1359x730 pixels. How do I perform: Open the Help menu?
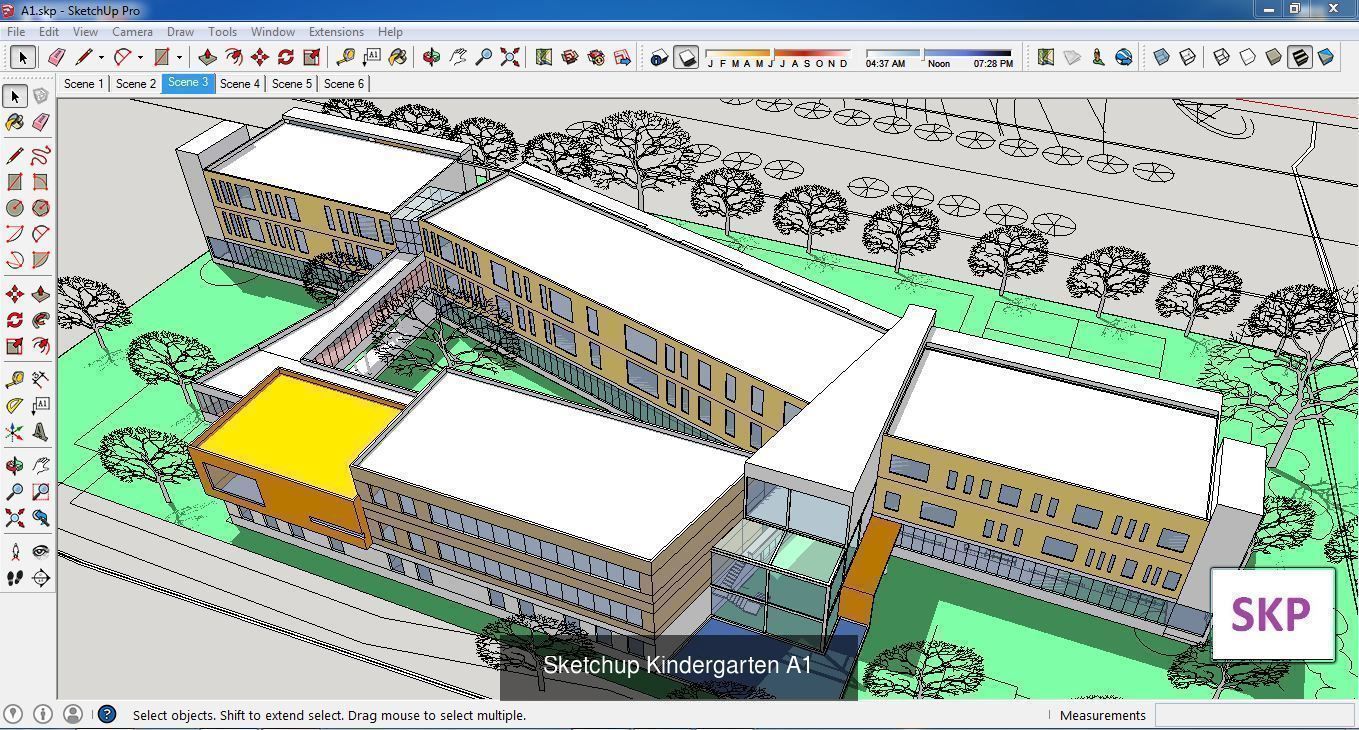[390, 32]
